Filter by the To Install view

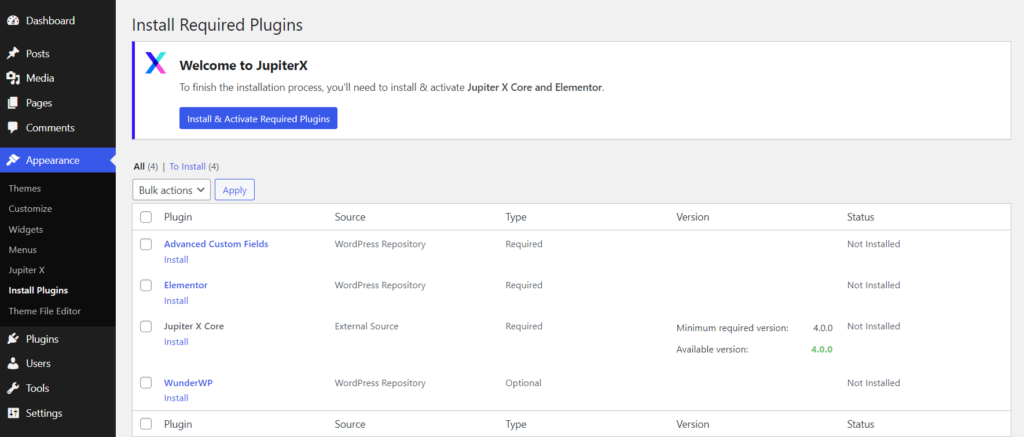point(187,167)
